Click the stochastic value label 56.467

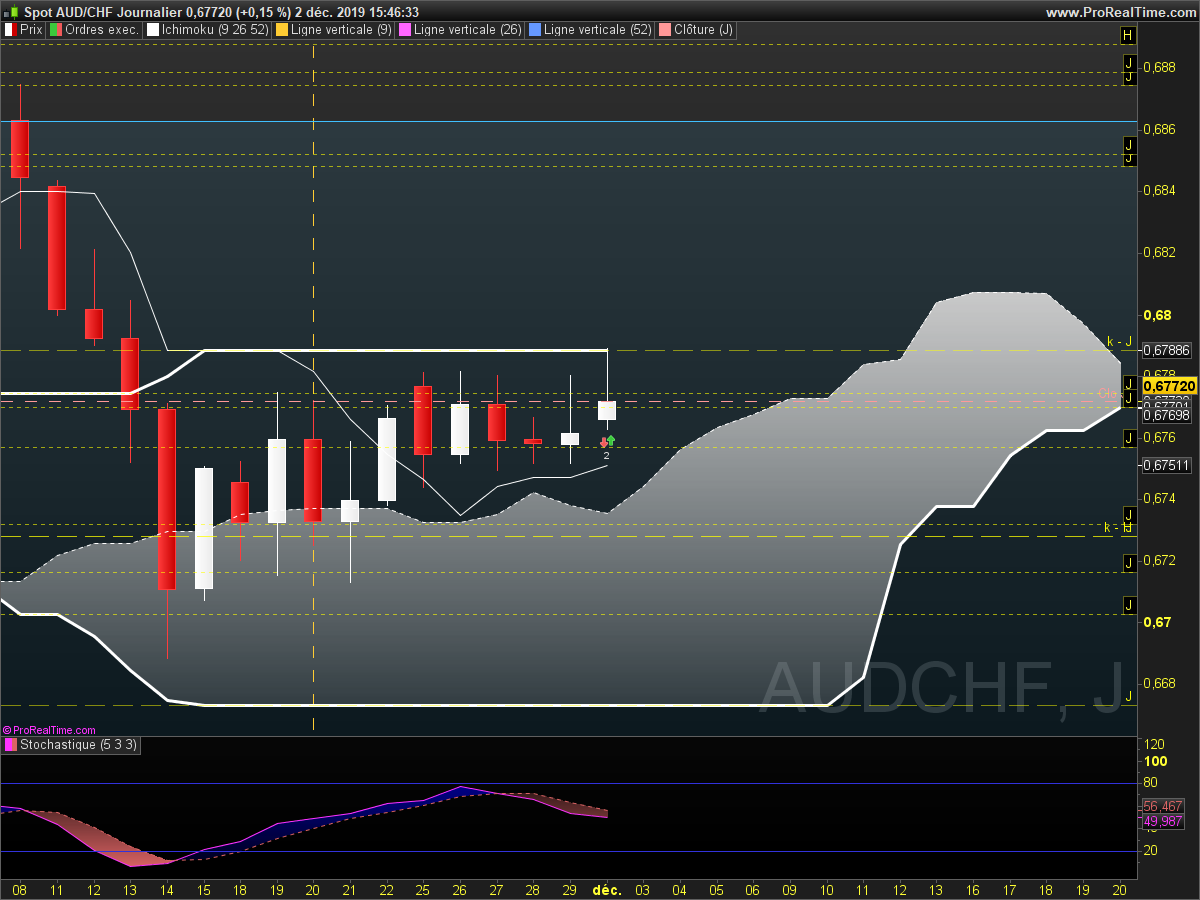(x=1163, y=806)
